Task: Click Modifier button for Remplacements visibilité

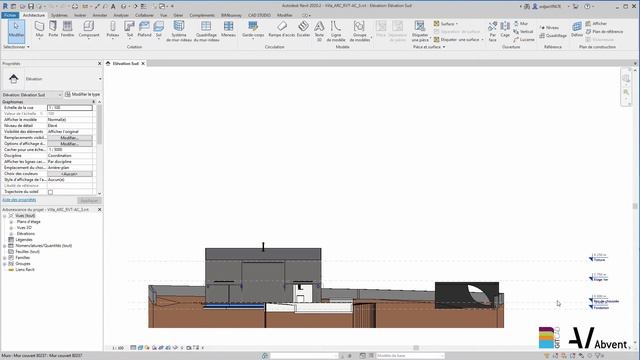Action: coord(70,138)
